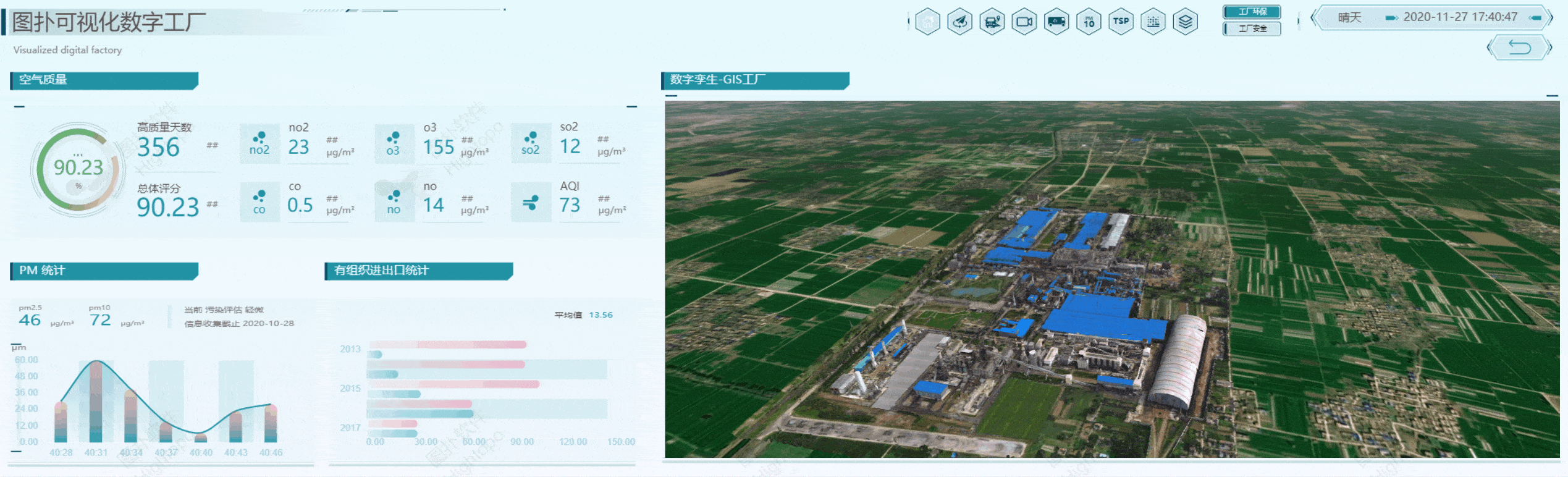Click the 空气质量 panel header
The width and height of the screenshot is (1568, 477).
coord(104,80)
